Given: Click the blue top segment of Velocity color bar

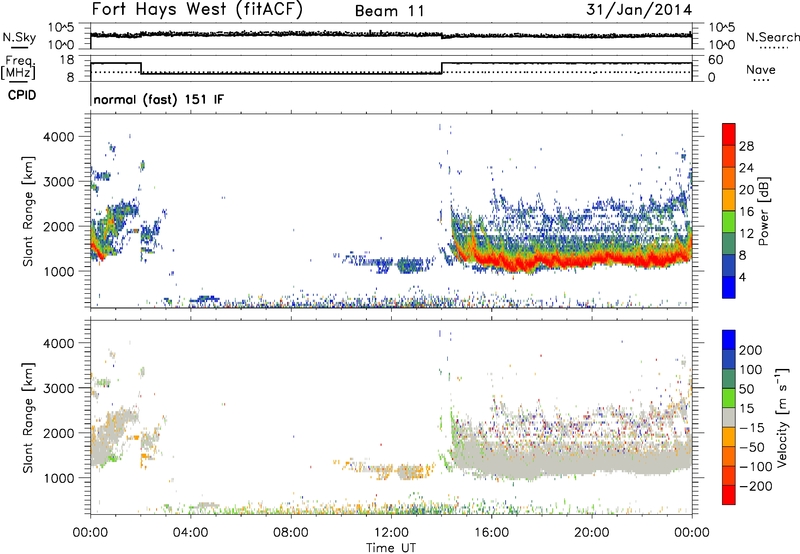Looking at the screenshot, I should click(x=729, y=340).
